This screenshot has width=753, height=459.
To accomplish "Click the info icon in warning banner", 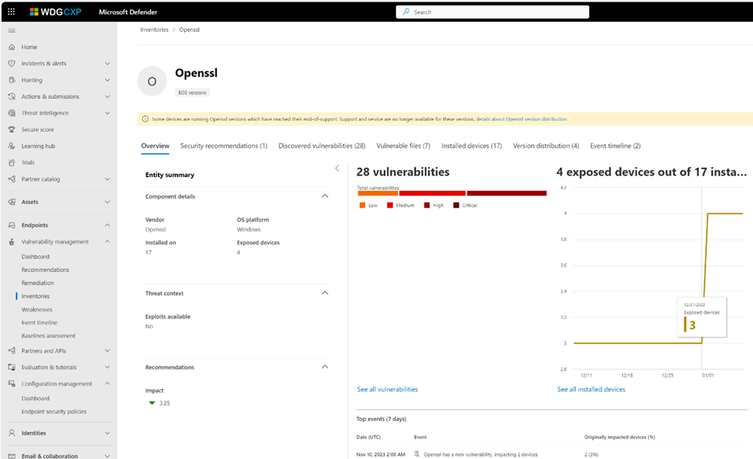I will click(x=145, y=119).
